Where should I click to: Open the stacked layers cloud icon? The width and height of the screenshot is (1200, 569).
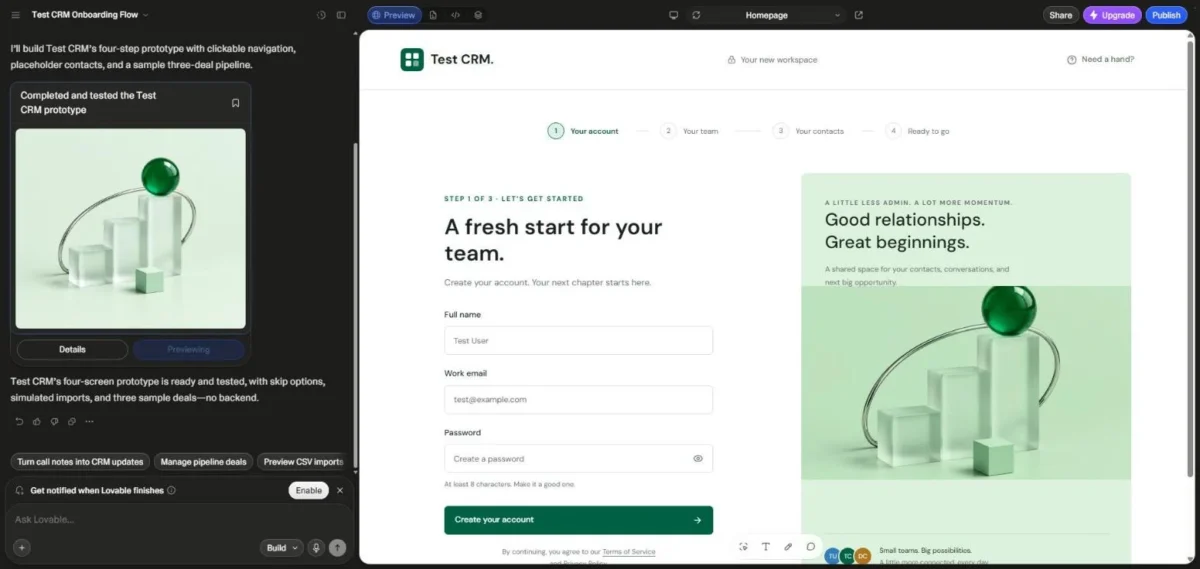[x=478, y=15]
